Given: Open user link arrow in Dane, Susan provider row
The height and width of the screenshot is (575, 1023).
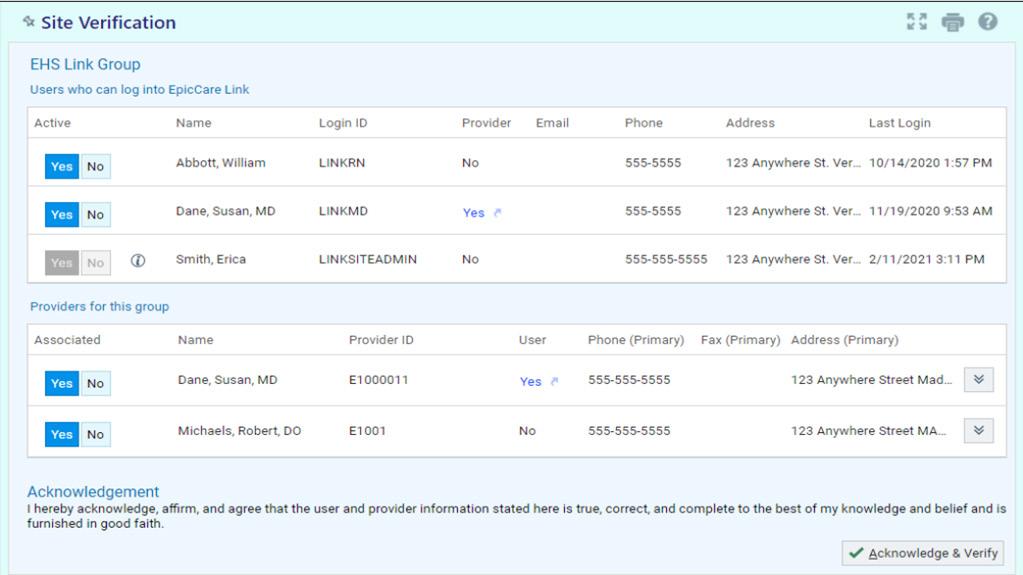Looking at the screenshot, I should [x=555, y=381].
